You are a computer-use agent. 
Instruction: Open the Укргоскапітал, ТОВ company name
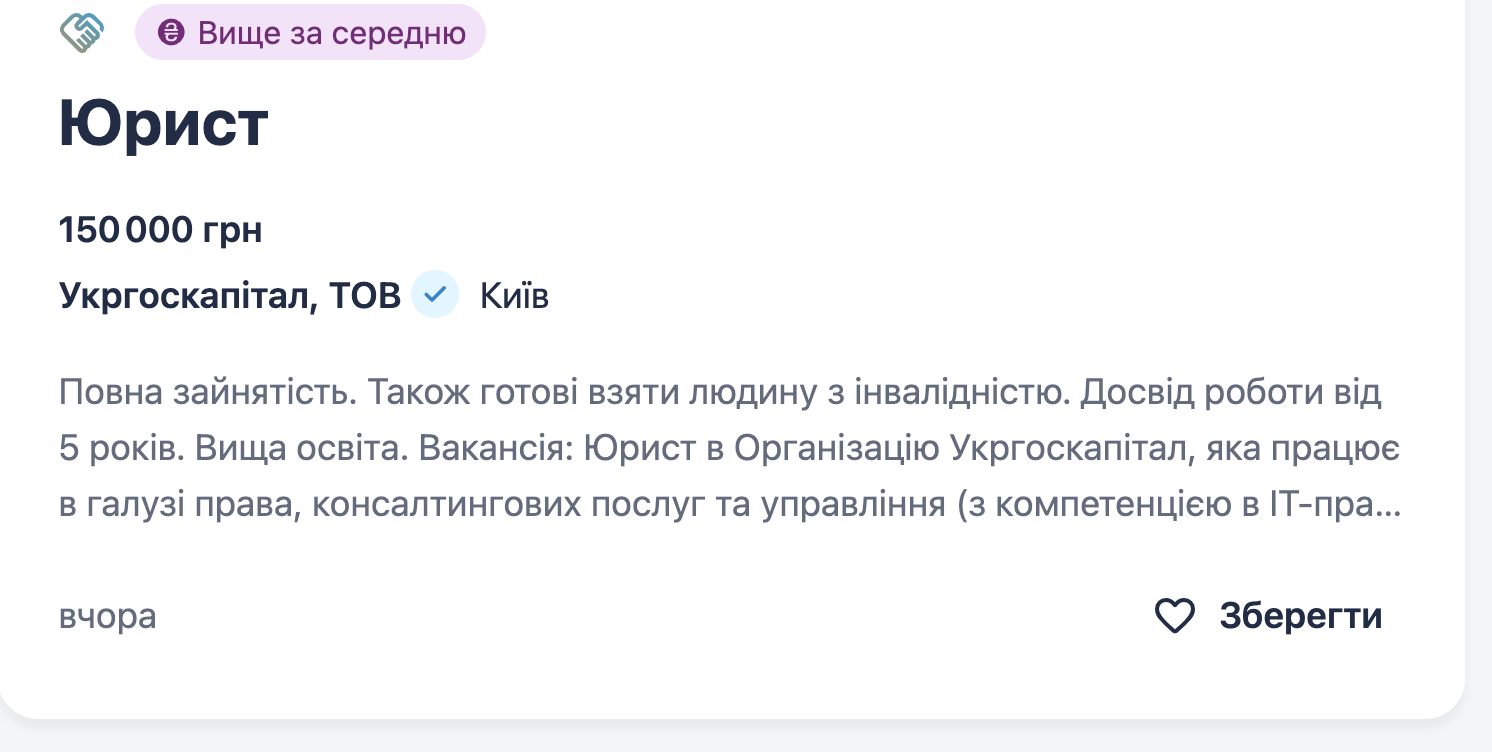pos(229,295)
